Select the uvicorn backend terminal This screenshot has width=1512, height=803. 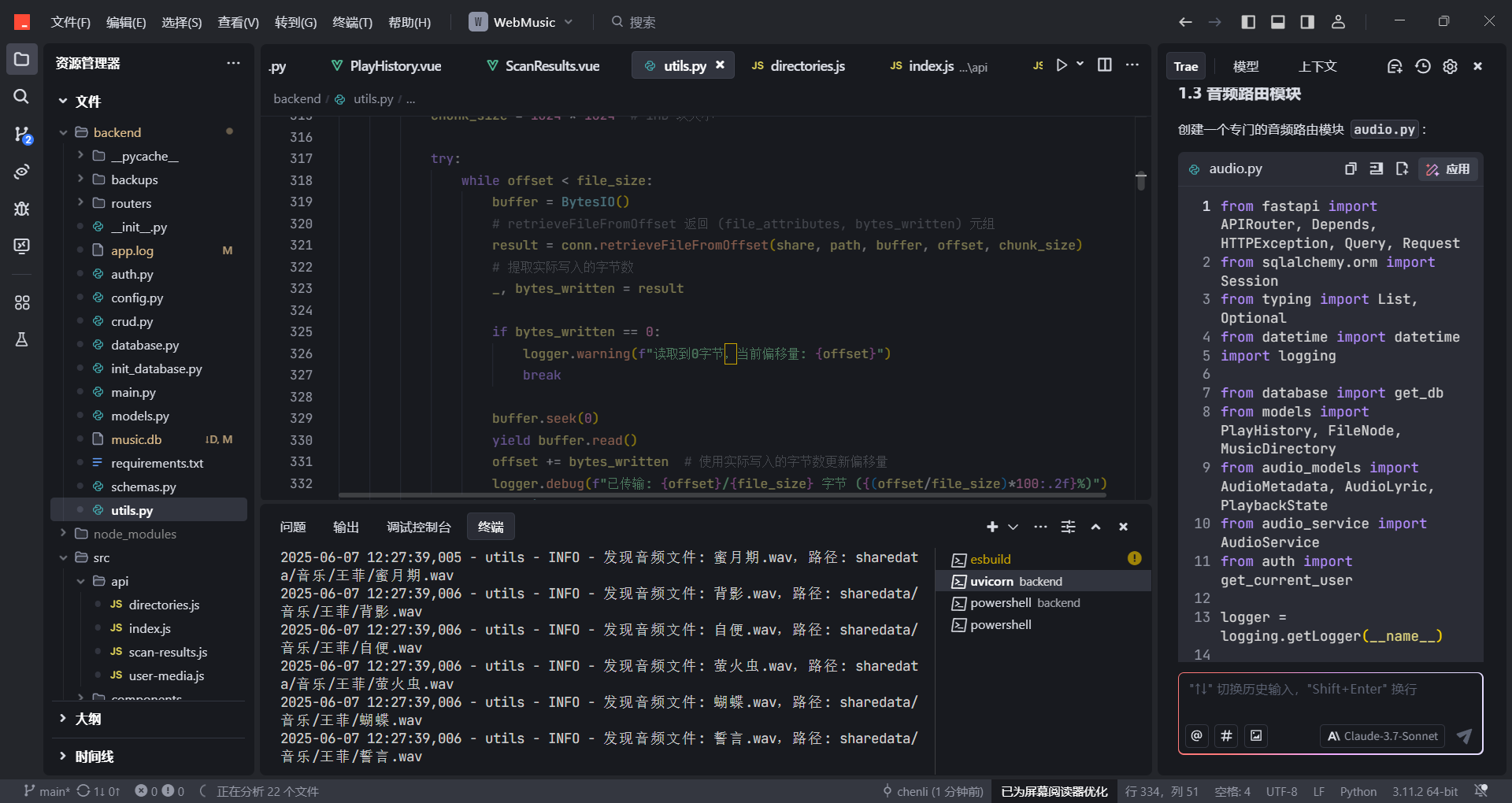click(x=1043, y=581)
